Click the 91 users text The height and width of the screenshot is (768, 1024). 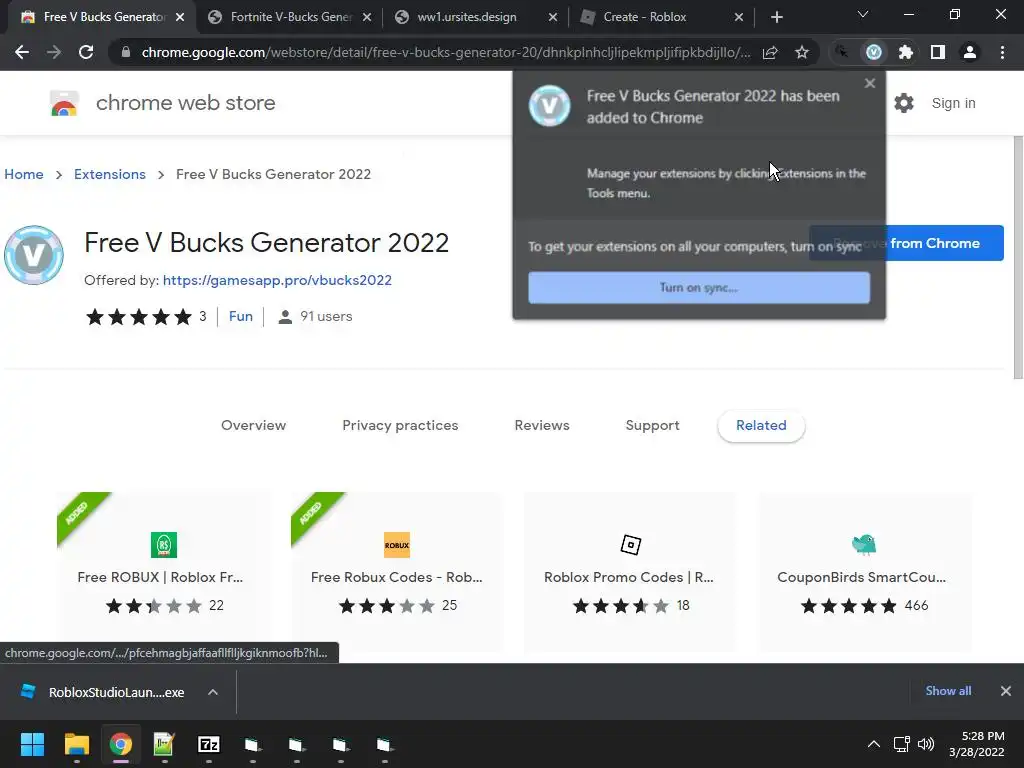[326, 317]
